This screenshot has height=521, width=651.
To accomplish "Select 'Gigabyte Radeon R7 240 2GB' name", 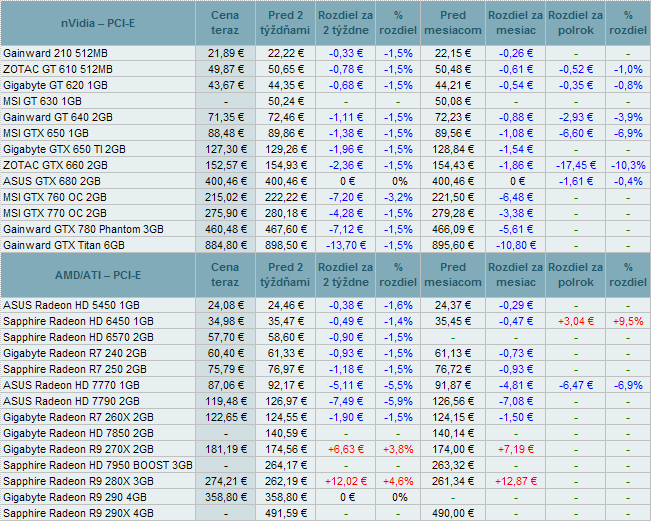I will [x=75, y=353].
